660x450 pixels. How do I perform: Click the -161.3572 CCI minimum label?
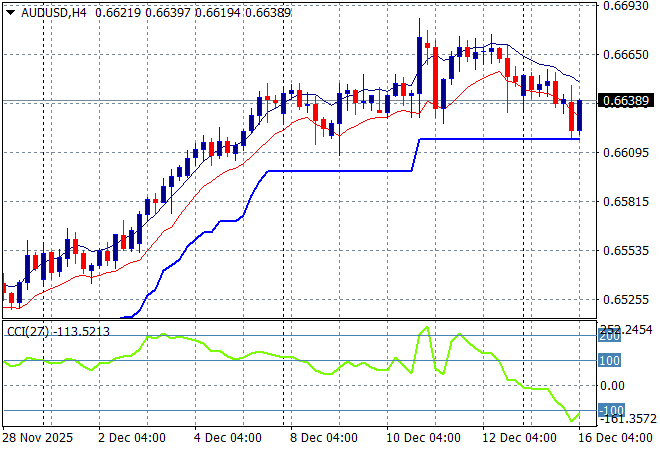pyautogui.click(x=628, y=419)
